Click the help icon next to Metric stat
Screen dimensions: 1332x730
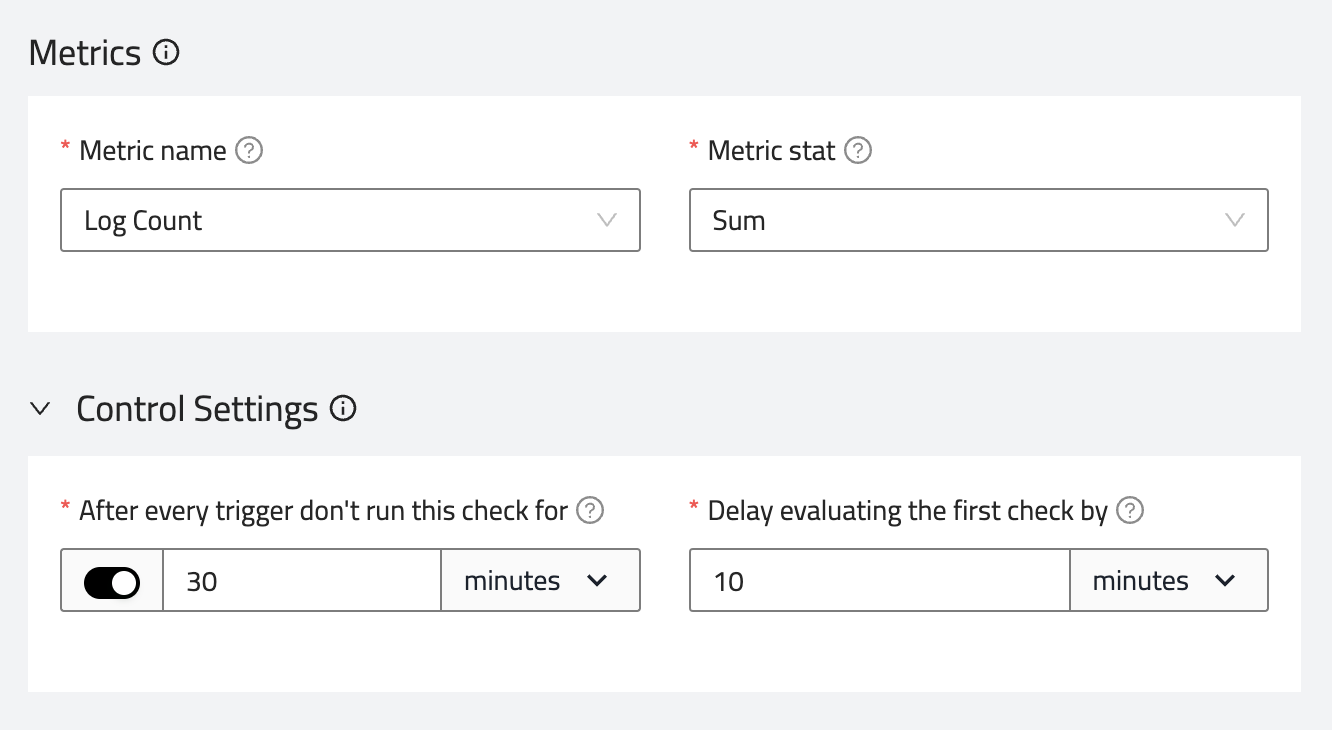coord(858,151)
